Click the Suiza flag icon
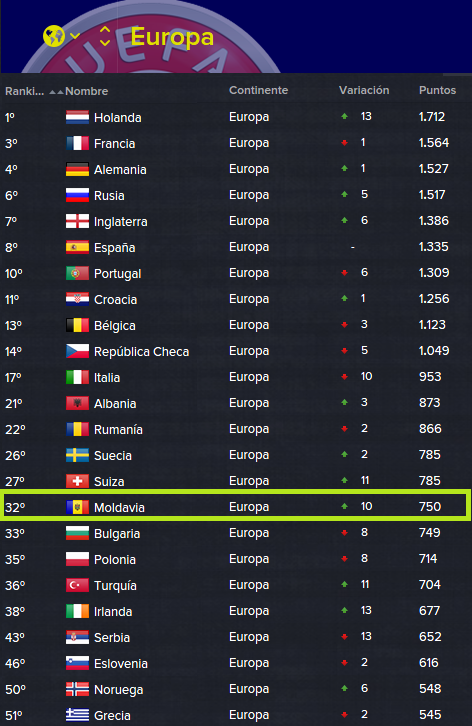This screenshot has height=726, width=472. pos(77,481)
